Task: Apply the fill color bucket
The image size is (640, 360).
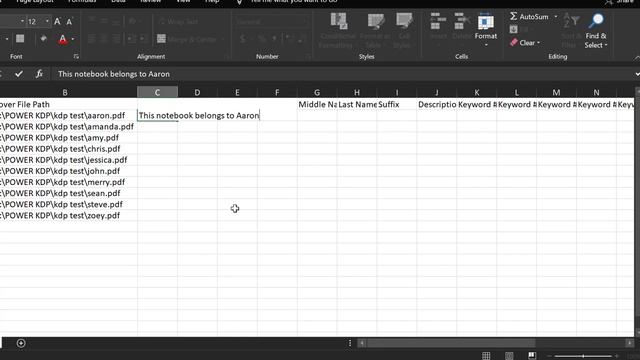Action: pyautogui.click(x=43, y=39)
